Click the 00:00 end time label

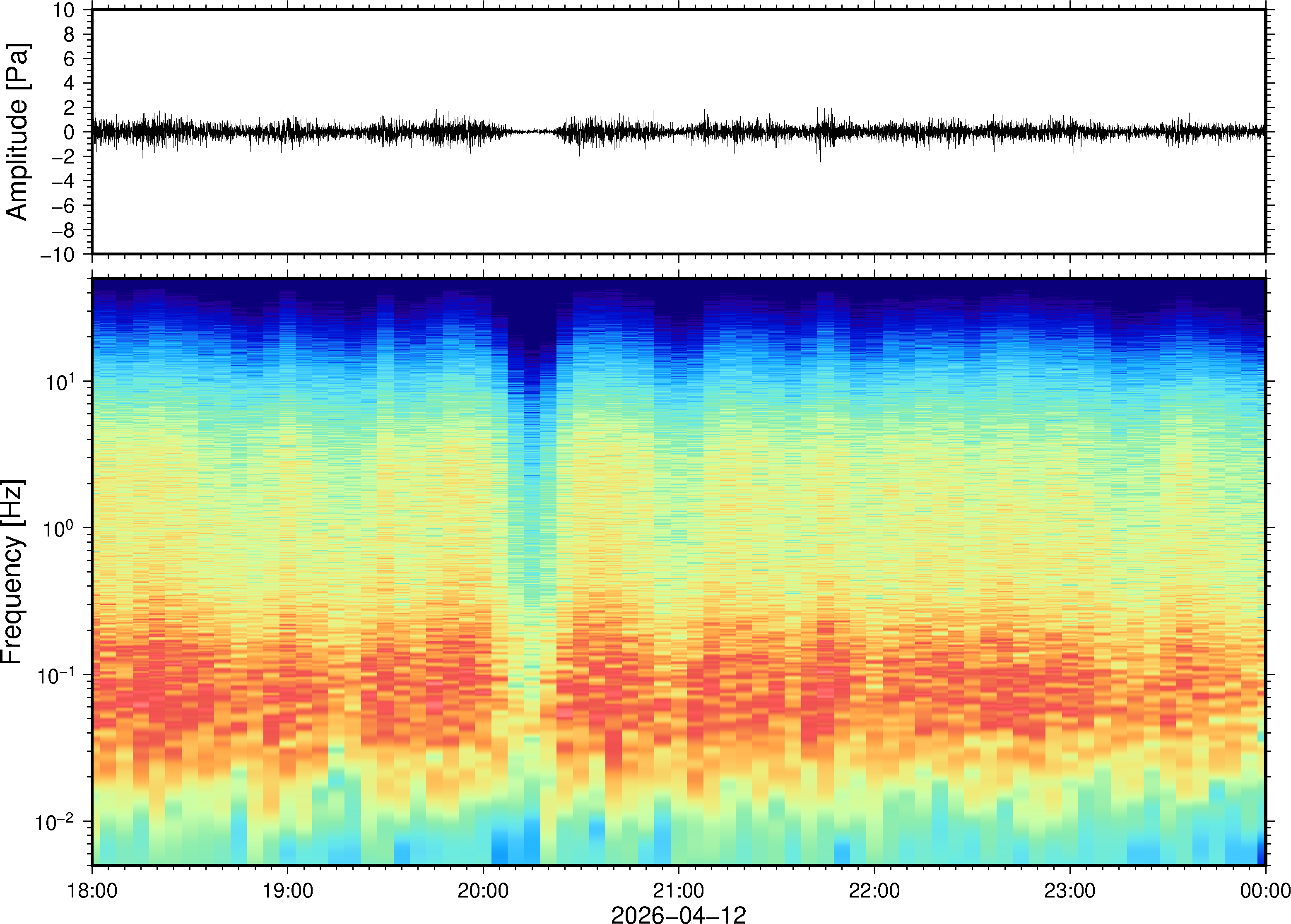point(1265,890)
